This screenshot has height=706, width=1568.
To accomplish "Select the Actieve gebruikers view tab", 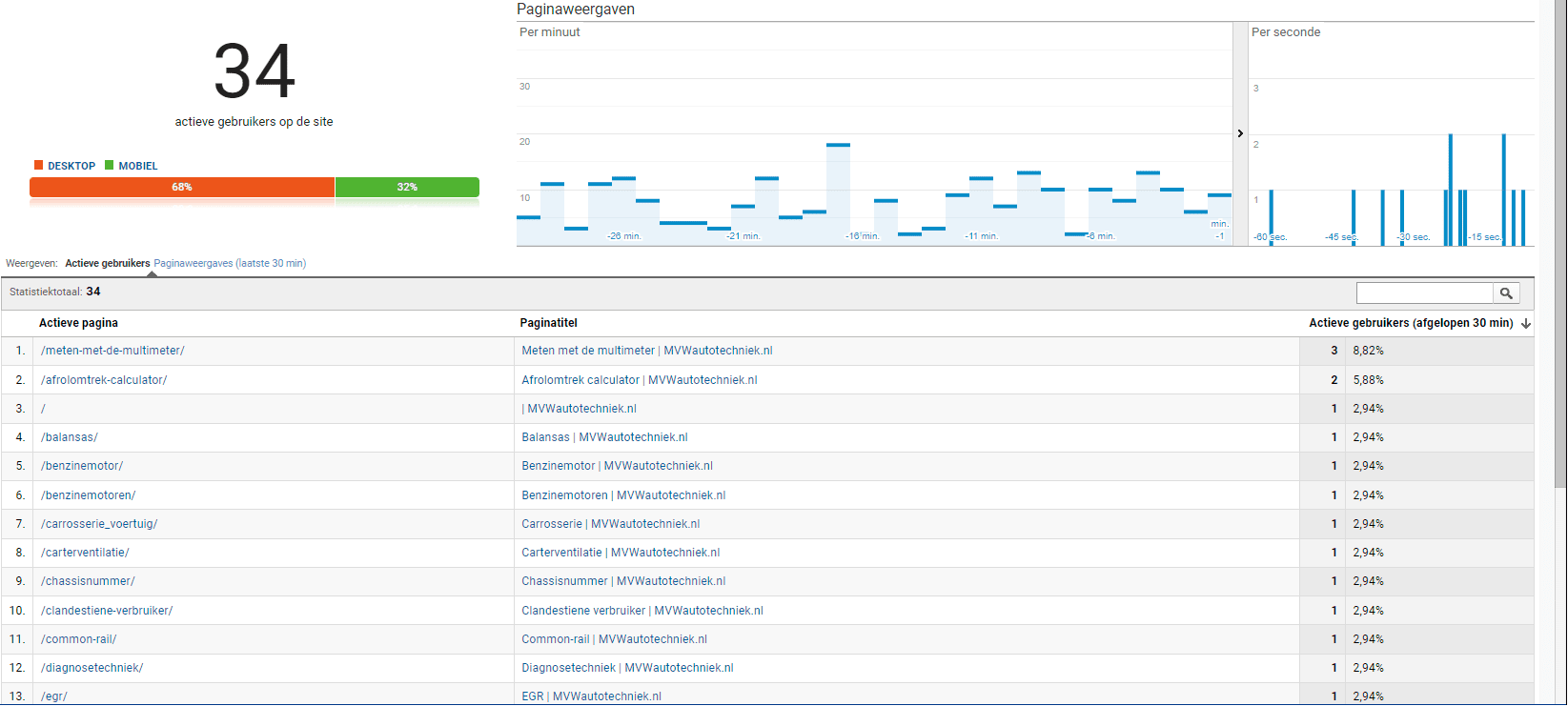I will (x=108, y=264).
